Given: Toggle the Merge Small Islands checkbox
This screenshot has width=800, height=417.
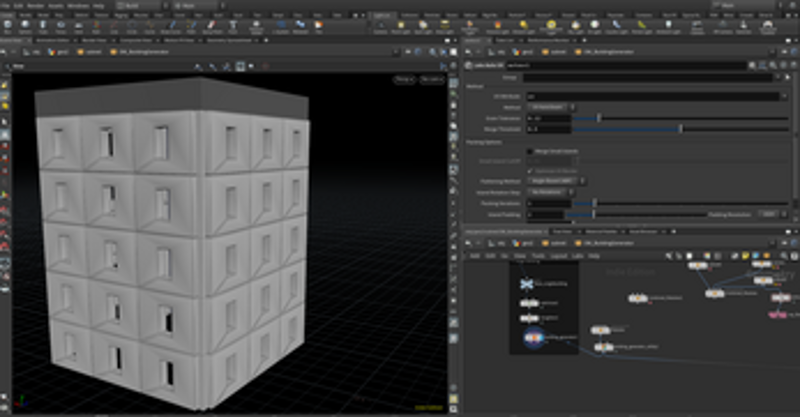Looking at the screenshot, I should 530,152.
